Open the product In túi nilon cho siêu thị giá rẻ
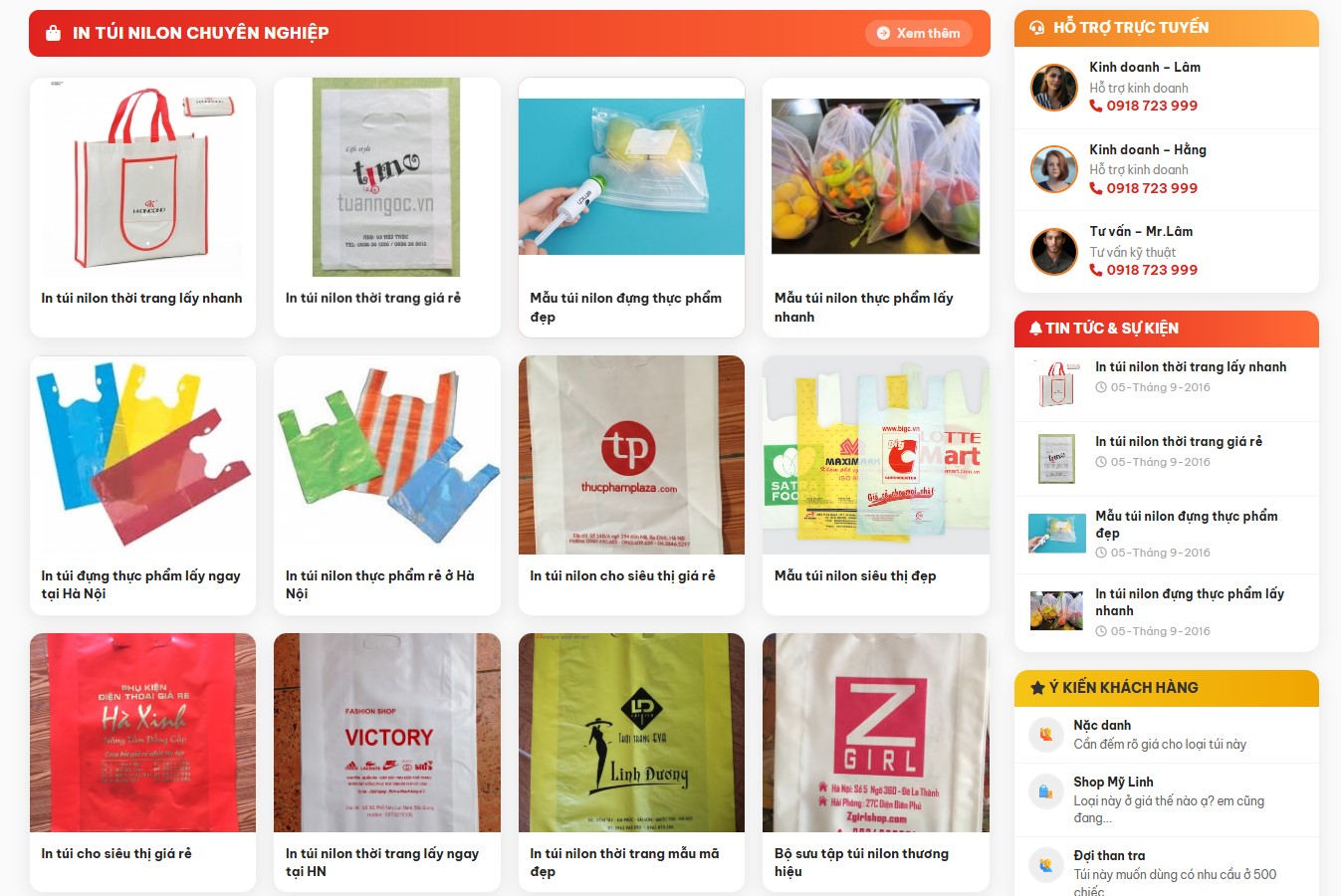 [622, 575]
